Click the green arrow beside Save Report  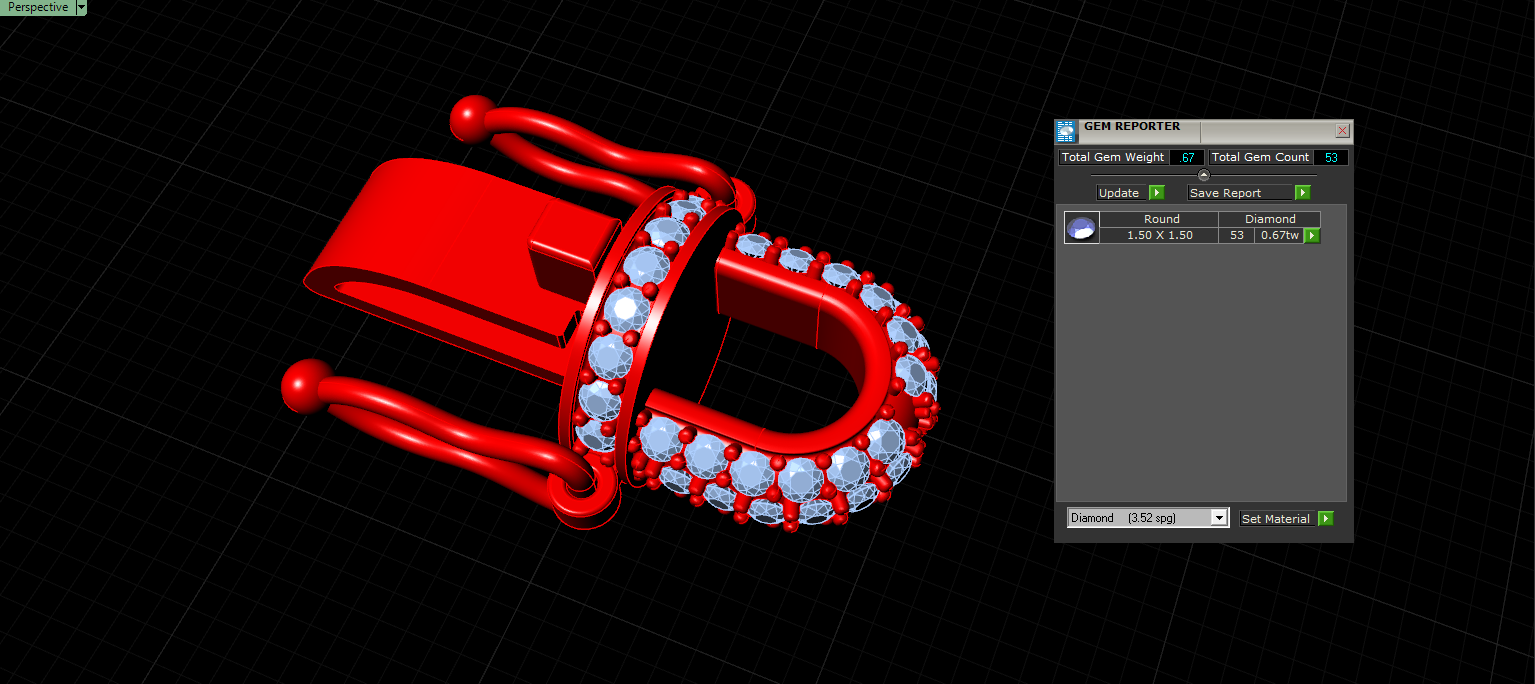point(1302,193)
